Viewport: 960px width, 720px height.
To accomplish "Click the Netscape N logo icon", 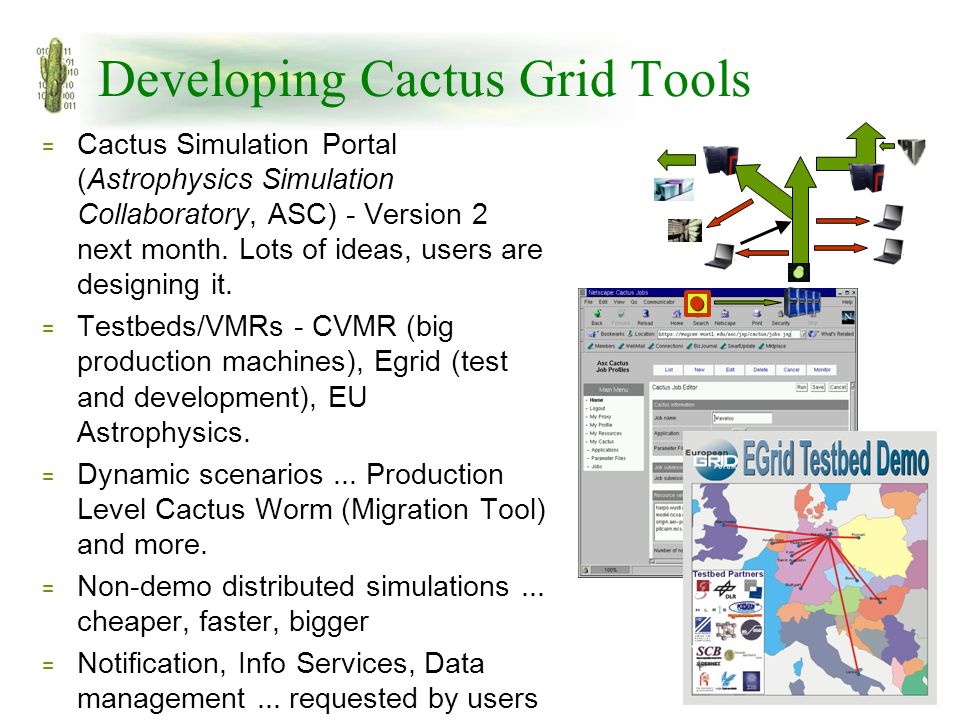I will 848,317.
